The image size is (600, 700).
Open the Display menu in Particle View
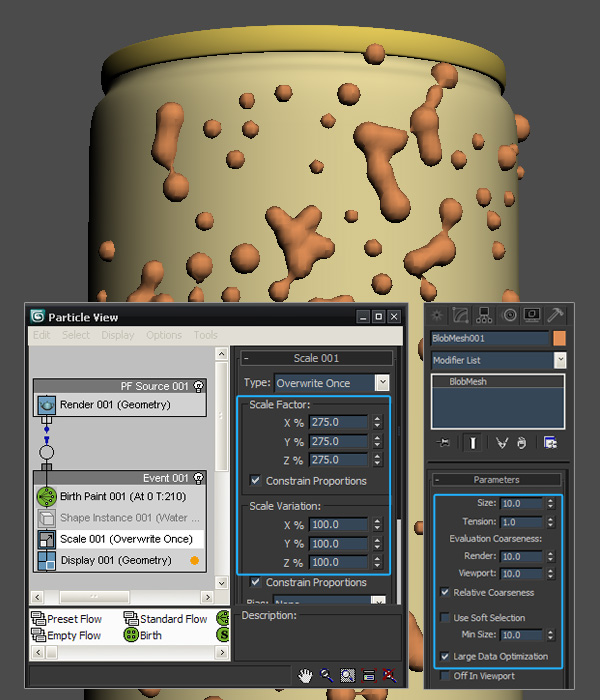(117, 335)
